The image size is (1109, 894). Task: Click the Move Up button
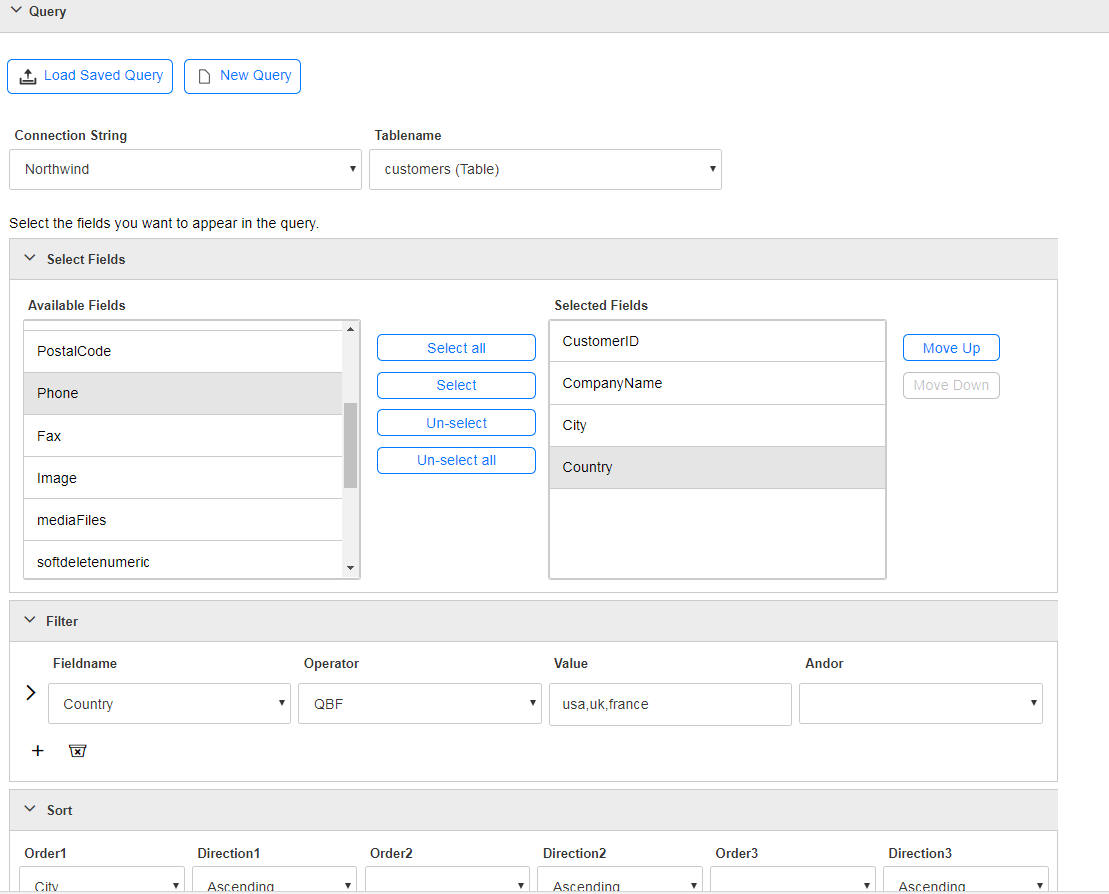pyautogui.click(x=951, y=347)
